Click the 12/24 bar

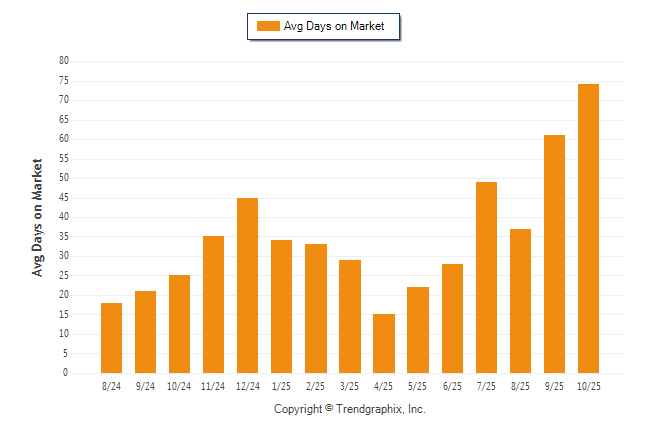247,285
